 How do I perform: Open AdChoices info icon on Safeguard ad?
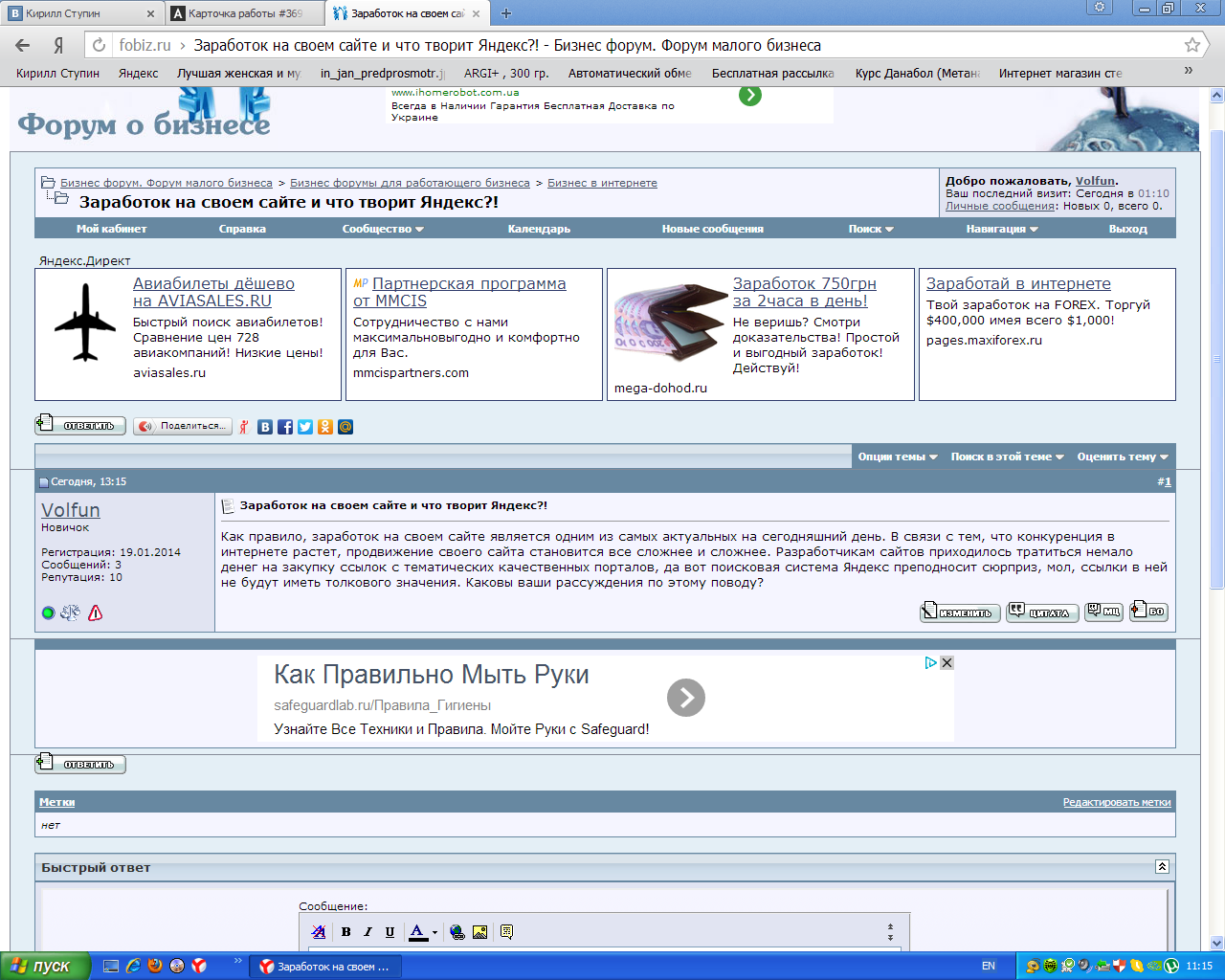point(930,662)
